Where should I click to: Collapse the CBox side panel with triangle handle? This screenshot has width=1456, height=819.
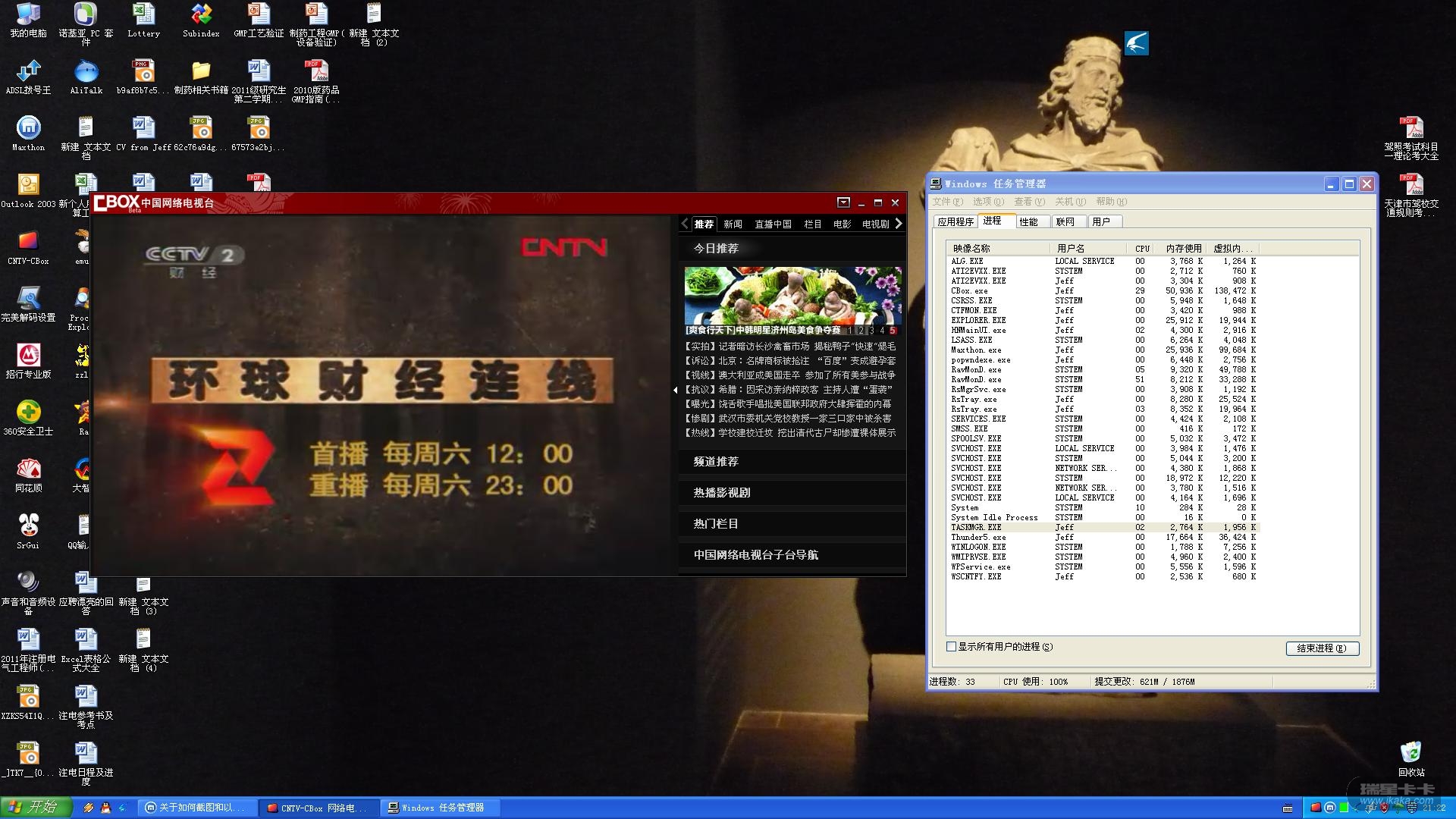[675, 390]
